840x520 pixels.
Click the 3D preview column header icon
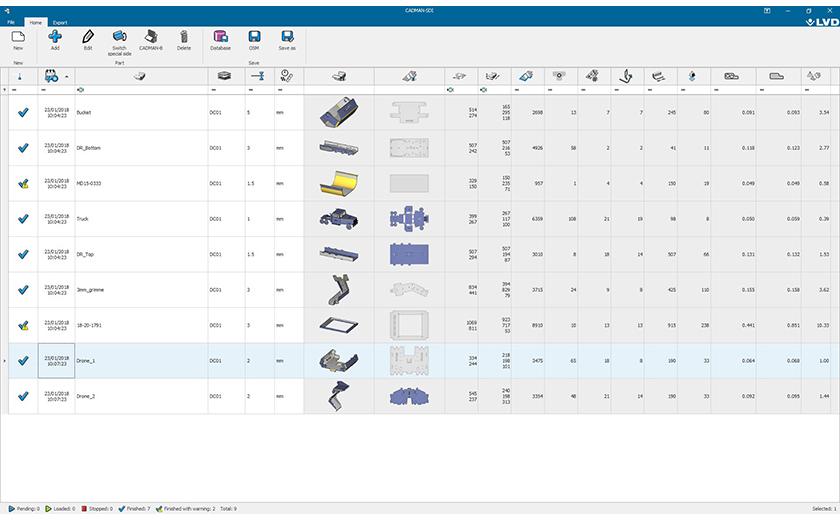(339, 77)
